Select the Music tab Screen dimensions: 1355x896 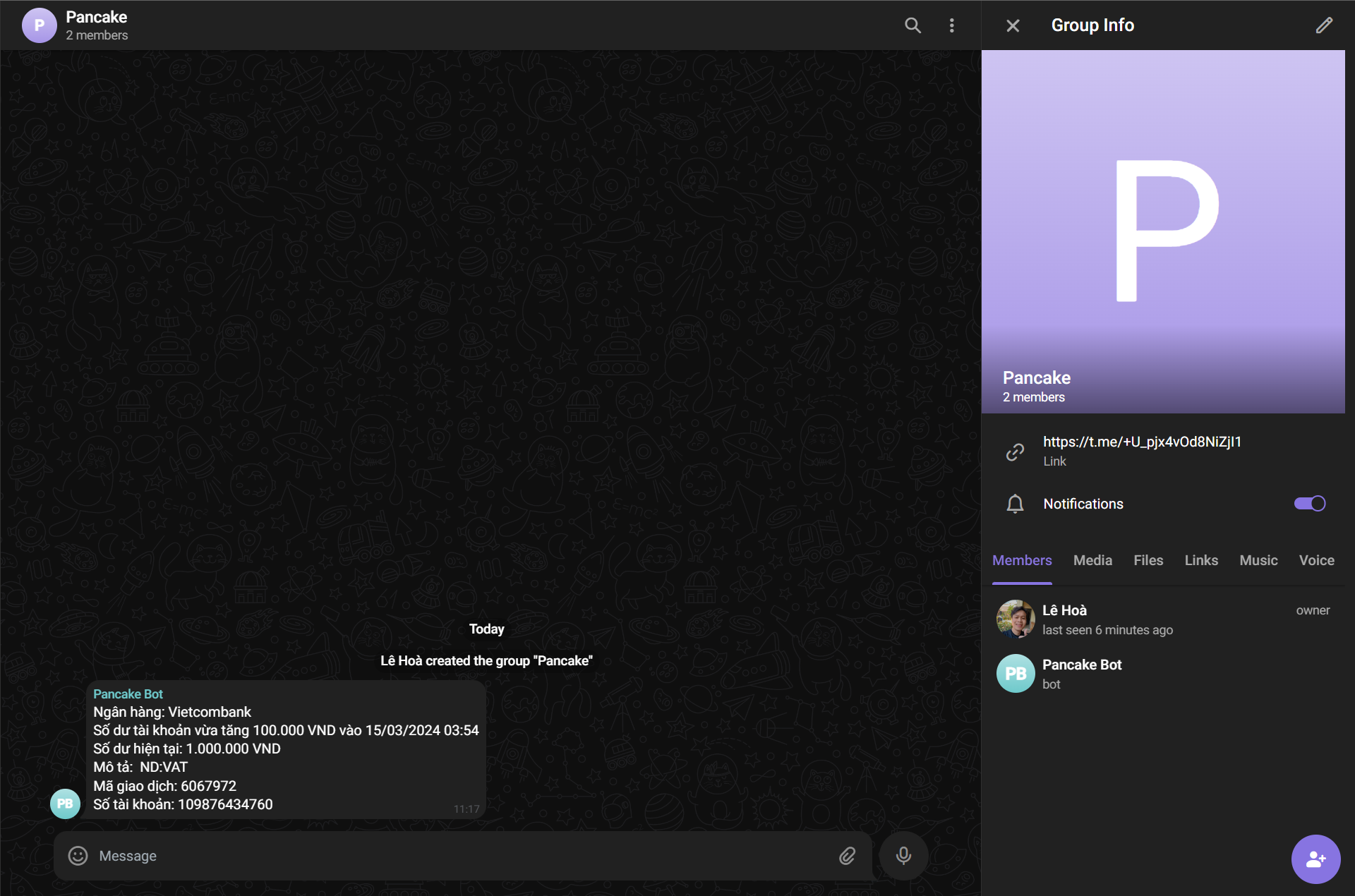[x=1258, y=560]
